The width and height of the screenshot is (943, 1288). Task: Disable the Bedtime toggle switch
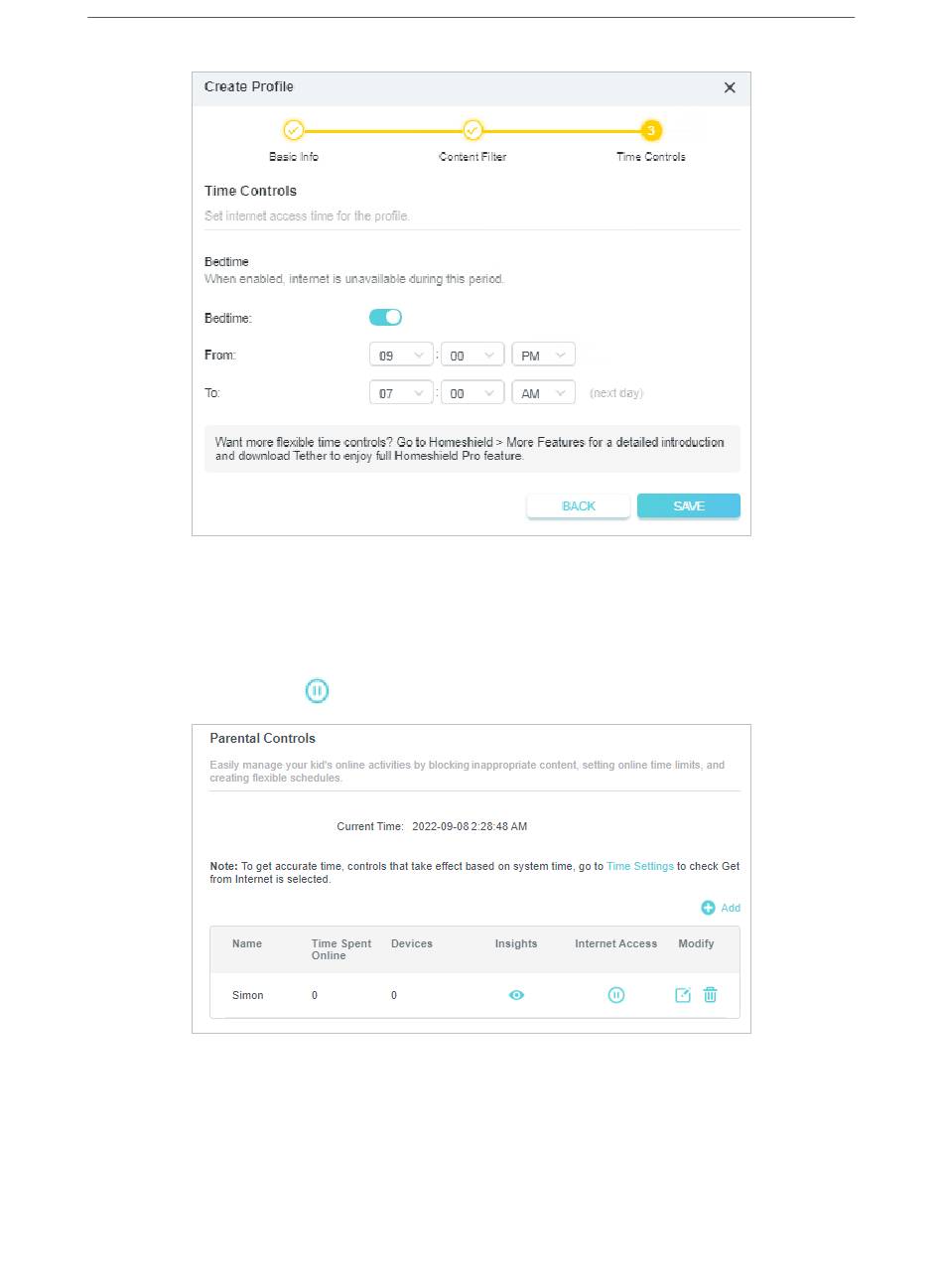click(385, 318)
